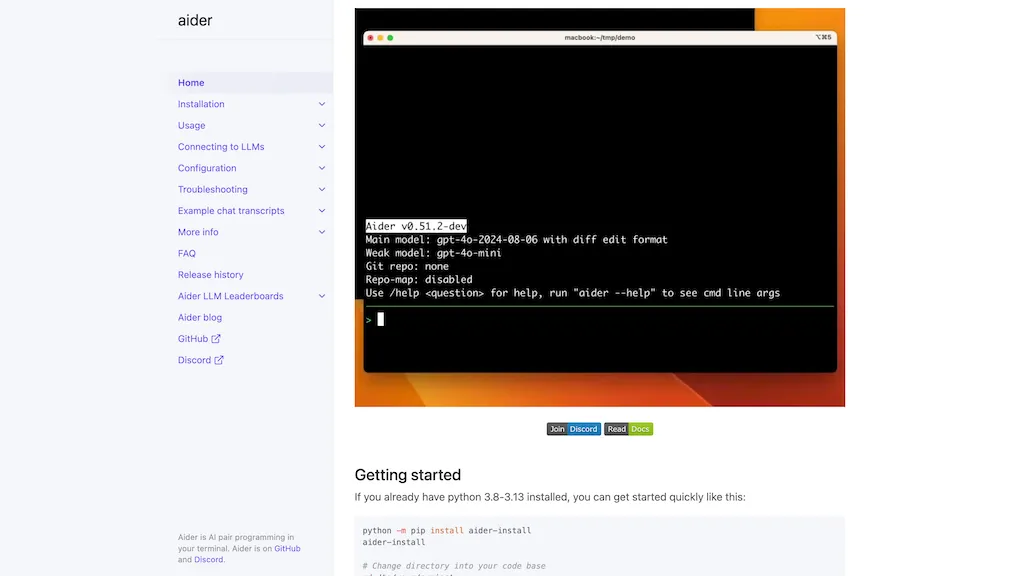The height and width of the screenshot is (576, 1024).
Task: Open the Configuration sidebar page
Action: [x=207, y=168]
